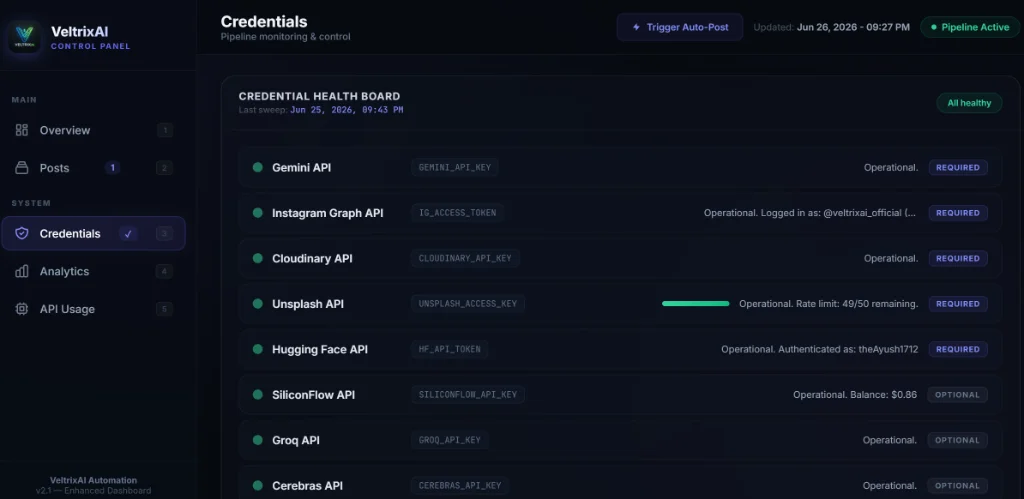Click the status dot beside Unsplash API
Image resolution: width=1024 pixels, height=499 pixels.
[257, 304]
